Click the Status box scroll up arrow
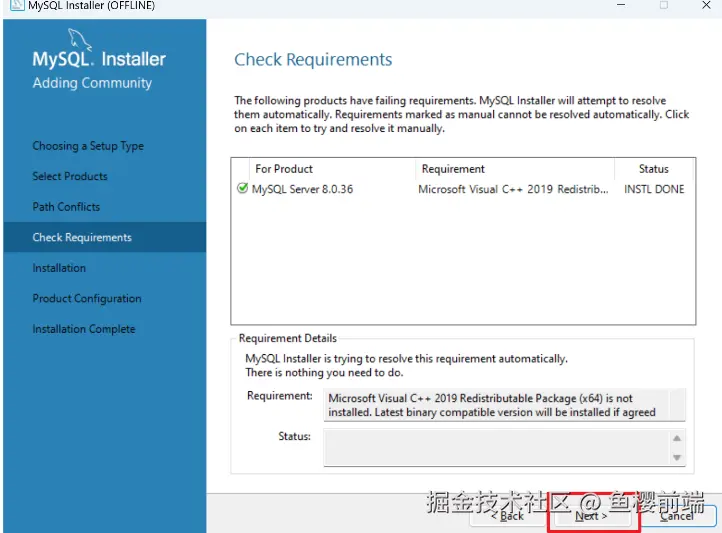 click(x=677, y=438)
